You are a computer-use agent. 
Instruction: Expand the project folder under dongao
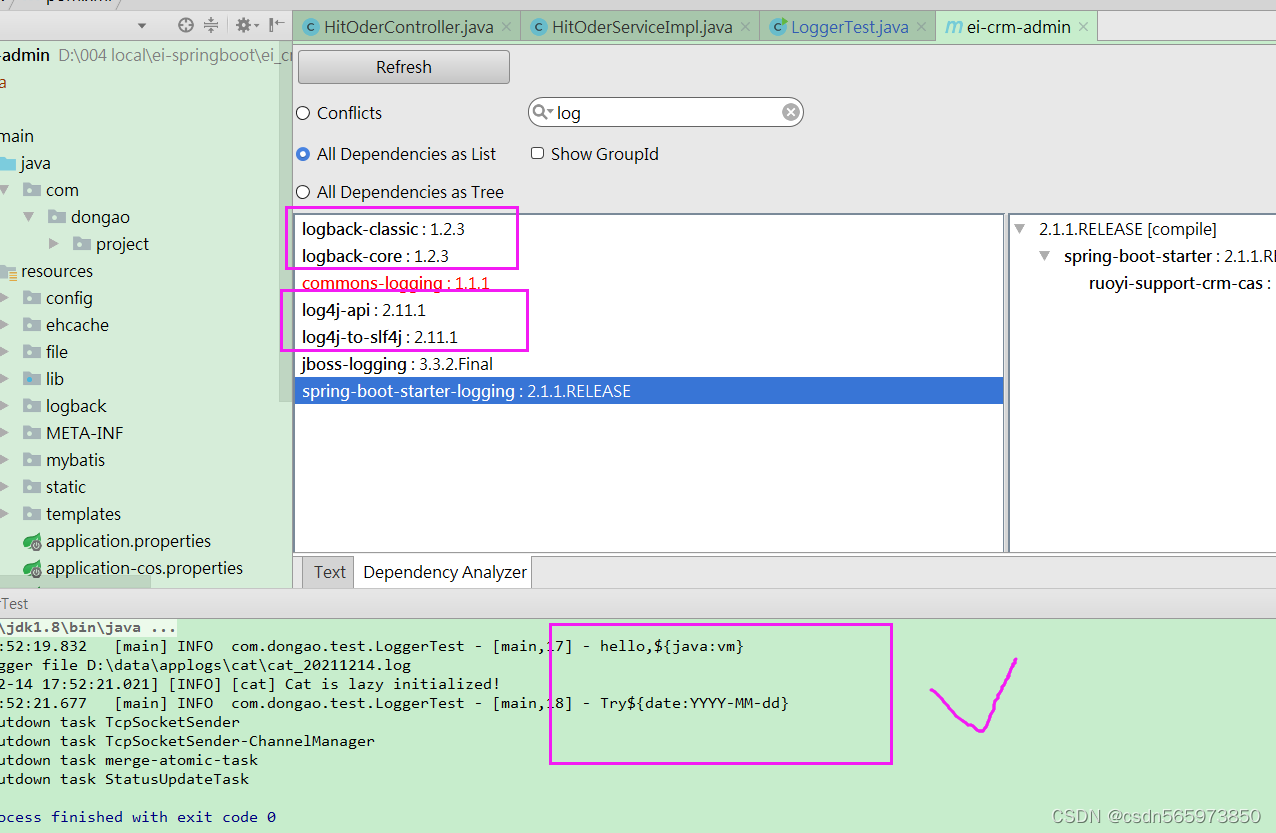point(54,243)
